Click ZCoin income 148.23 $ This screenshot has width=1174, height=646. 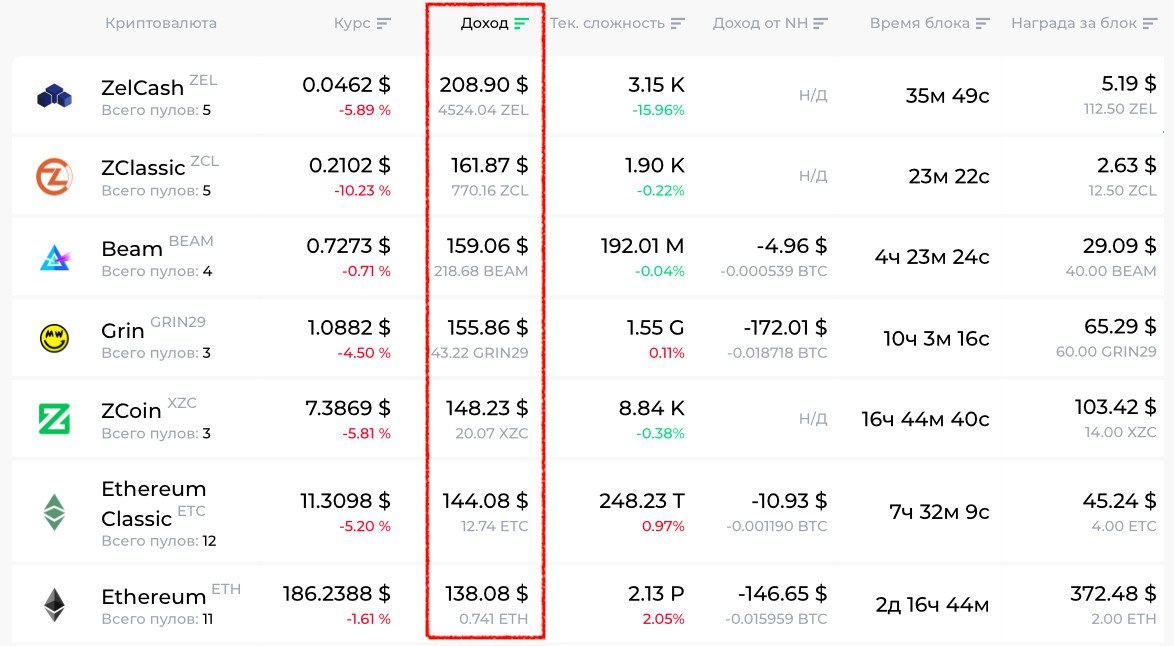point(487,408)
